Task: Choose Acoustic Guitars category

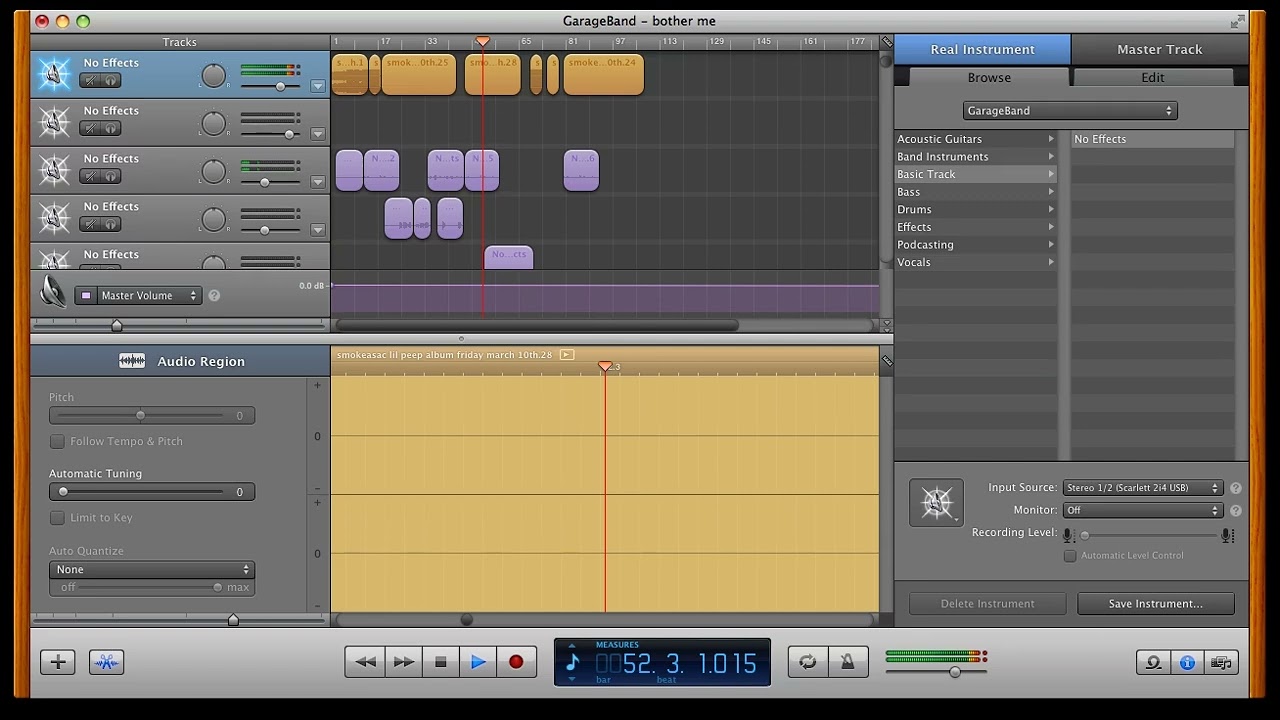Action: [x=976, y=139]
